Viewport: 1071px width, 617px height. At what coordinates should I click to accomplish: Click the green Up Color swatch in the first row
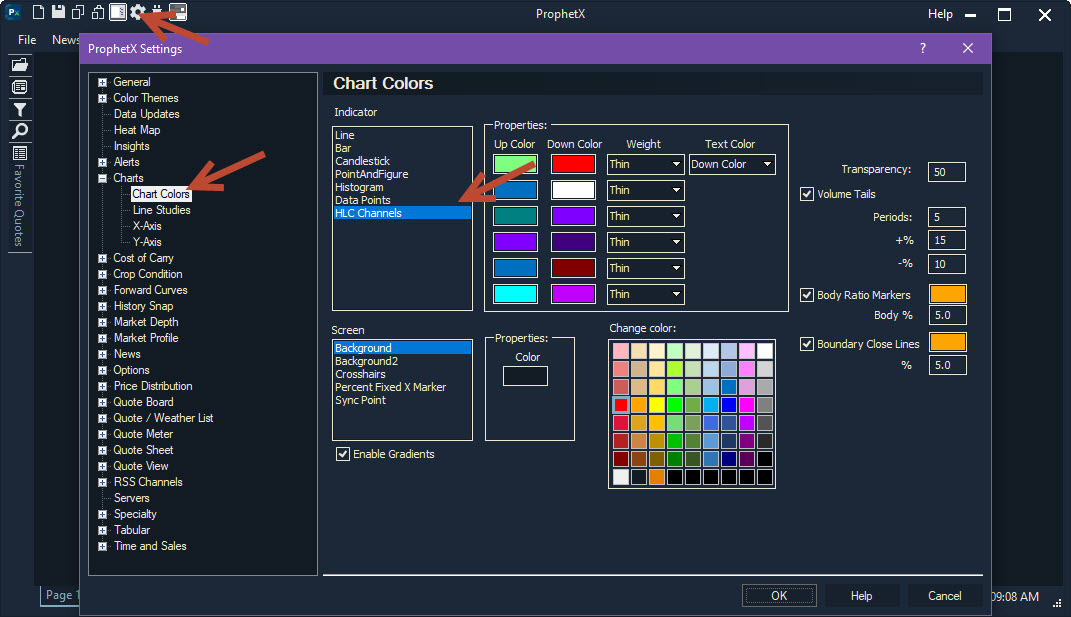(515, 164)
